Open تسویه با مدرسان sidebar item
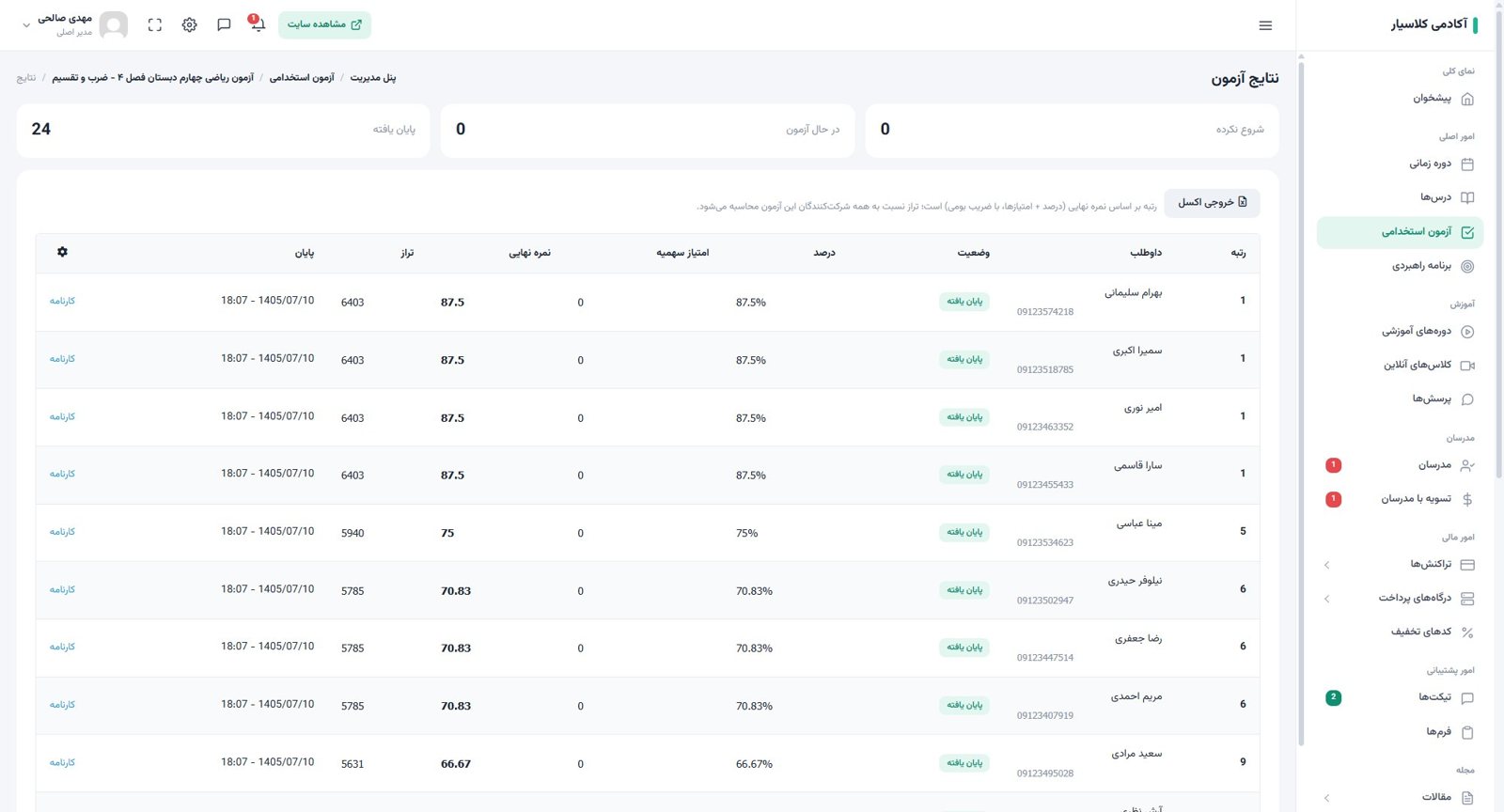1504x812 pixels. tap(1400, 499)
